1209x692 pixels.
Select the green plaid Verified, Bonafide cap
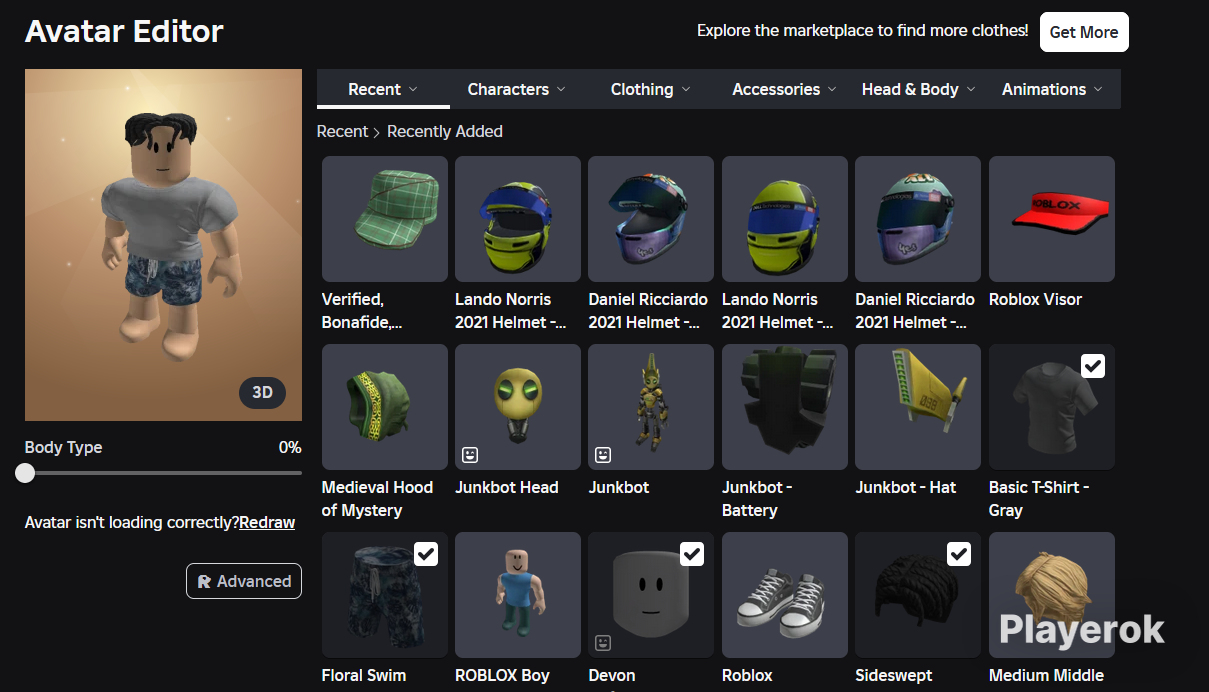pos(385,219)
